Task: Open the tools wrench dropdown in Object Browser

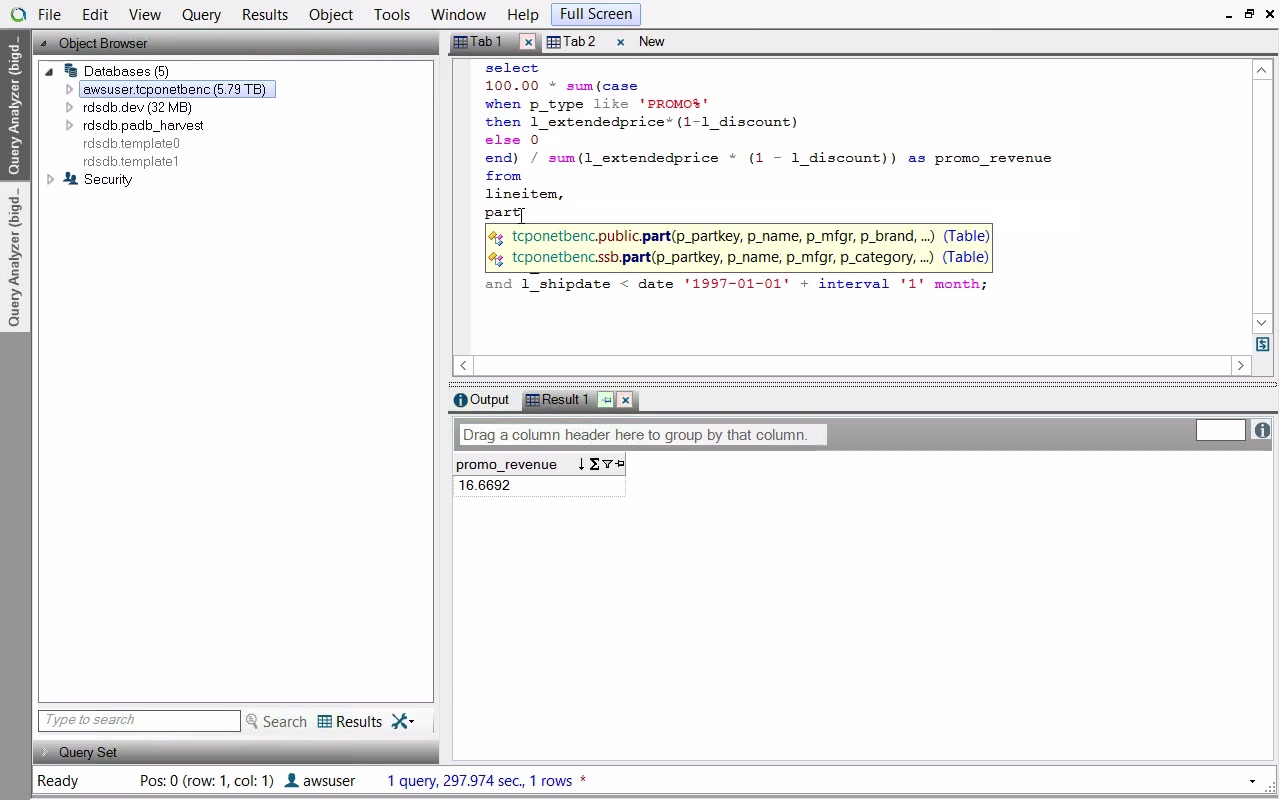Action: [x=402, y=721]
